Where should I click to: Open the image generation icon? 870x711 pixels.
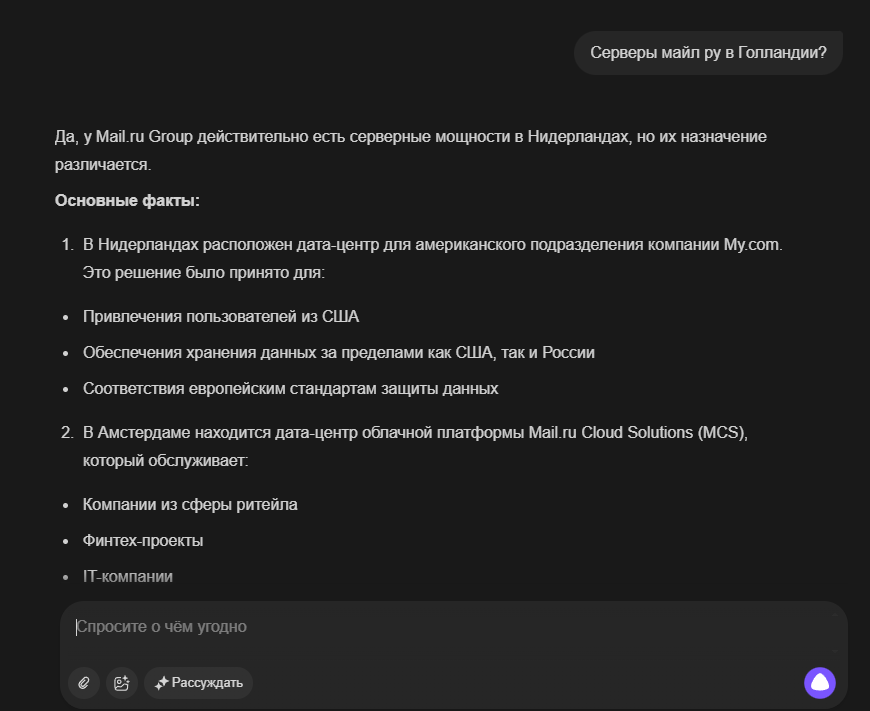pyautogui.click(x=122, y=683)
